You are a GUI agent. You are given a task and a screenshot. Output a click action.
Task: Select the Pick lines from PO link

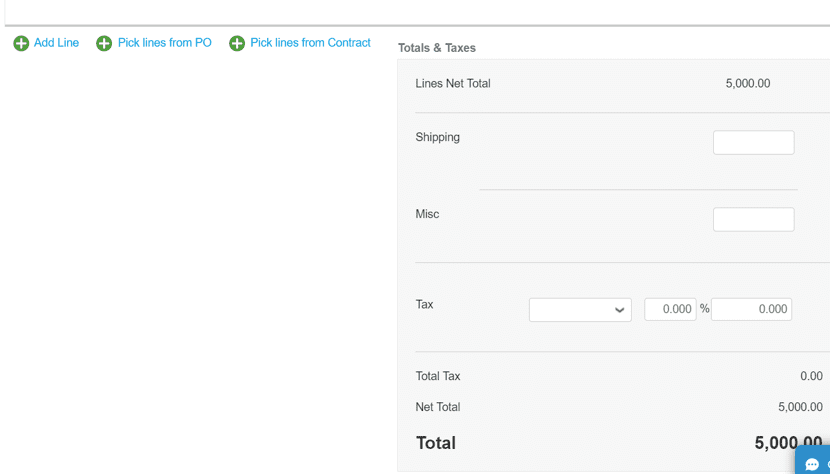(x=165, y=43)
